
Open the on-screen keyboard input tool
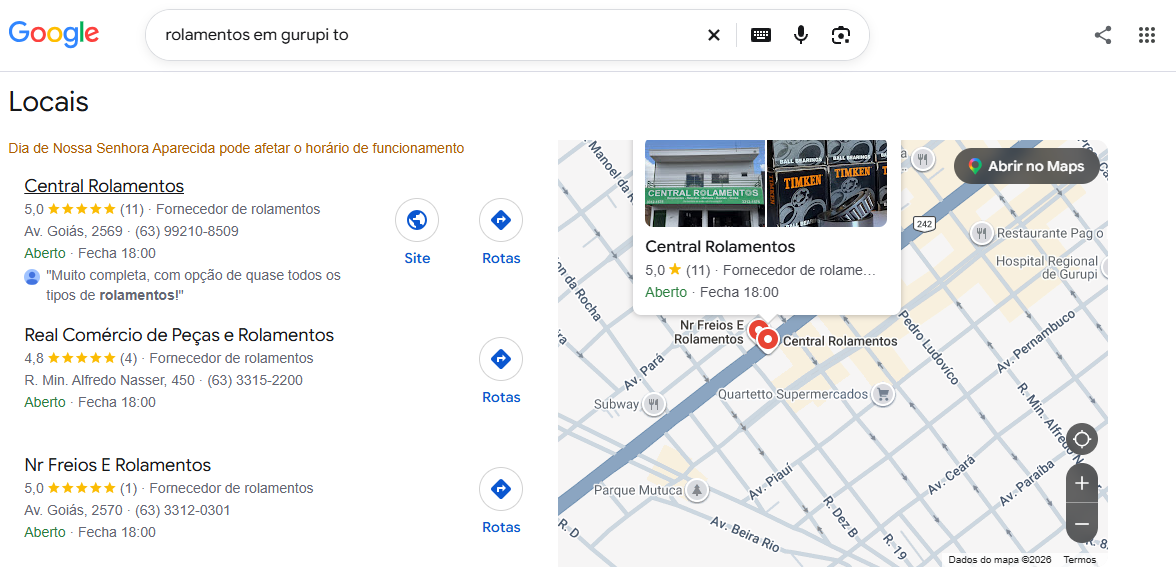pyautogui.click(x=760, y=35)
